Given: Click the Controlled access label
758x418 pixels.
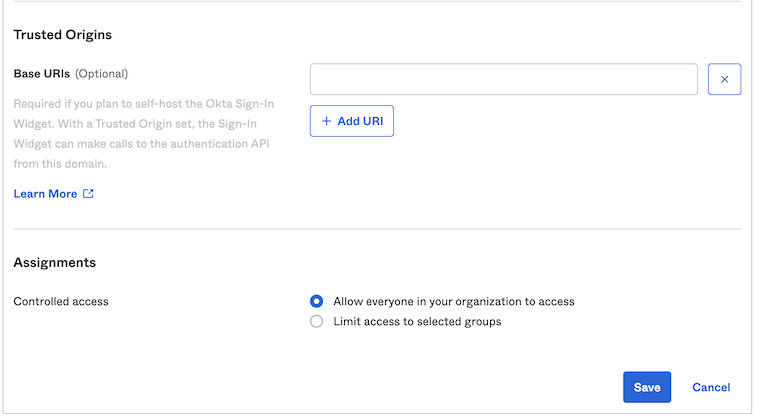Looking at the screenshot, I should click(61, 301).
